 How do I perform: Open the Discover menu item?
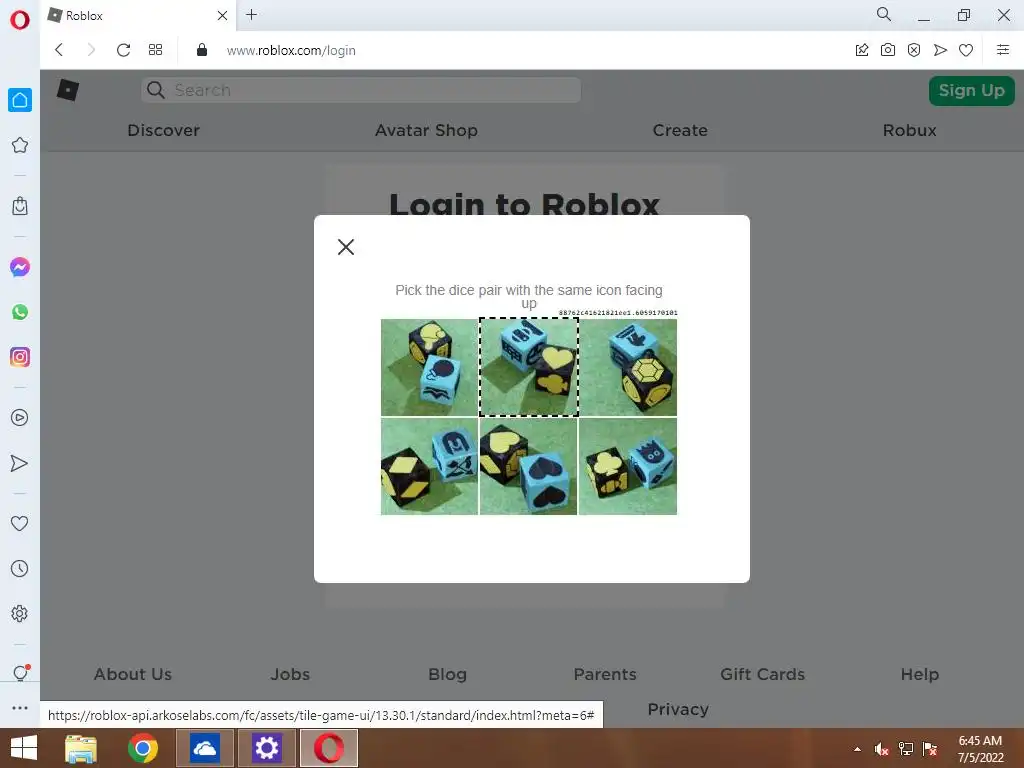click(163, 130)
